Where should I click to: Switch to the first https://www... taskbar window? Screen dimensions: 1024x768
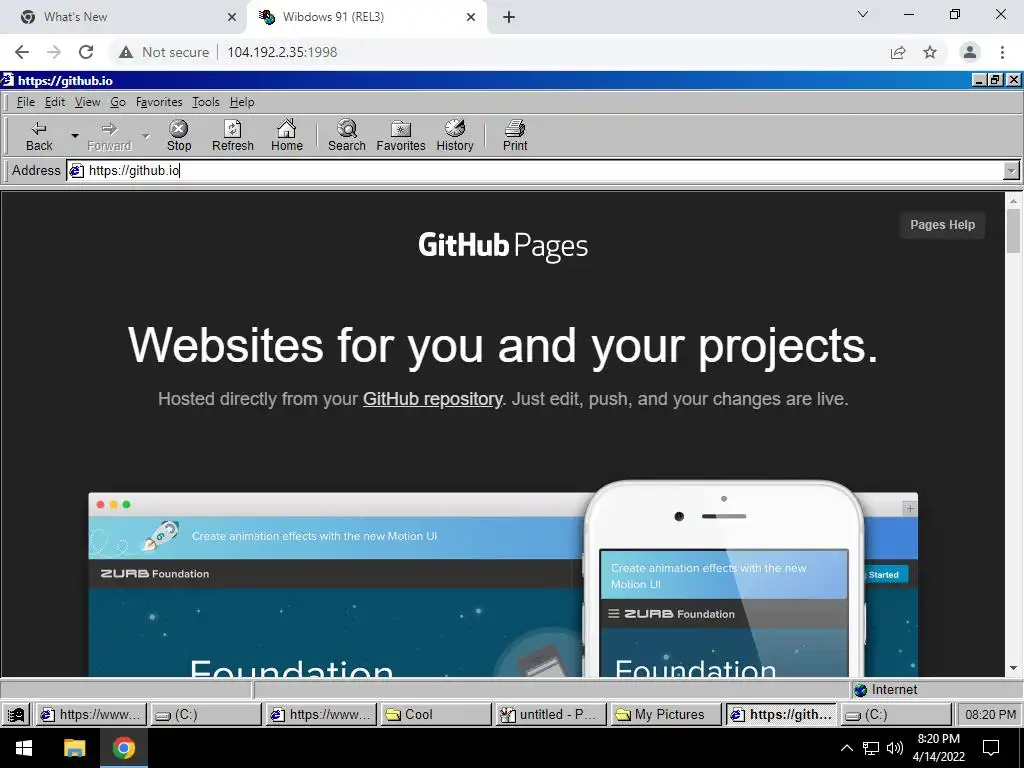coord(91,714)
